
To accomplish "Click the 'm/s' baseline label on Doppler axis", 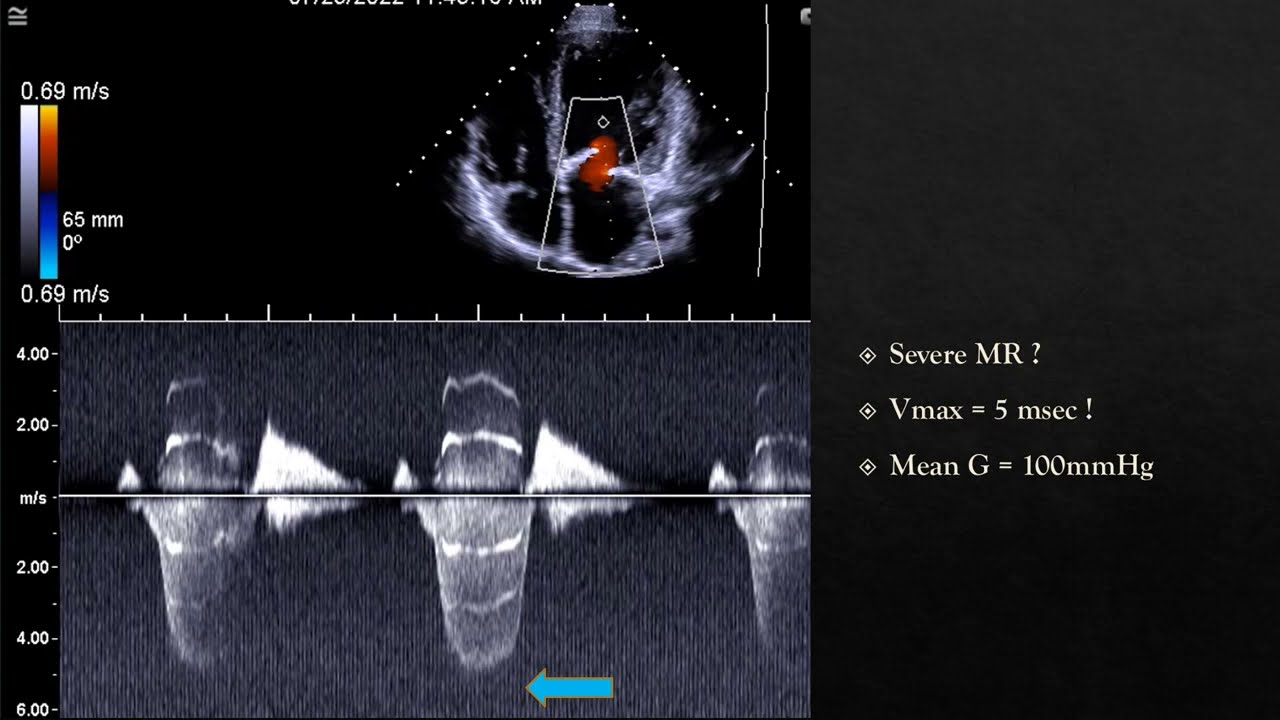I will [x=33, y=497].
